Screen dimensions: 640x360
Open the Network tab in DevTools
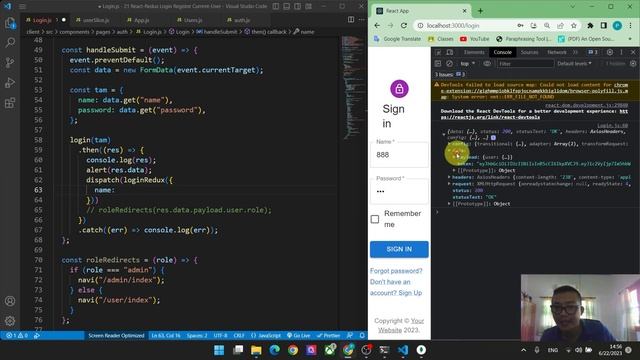[x=557, y=52]
